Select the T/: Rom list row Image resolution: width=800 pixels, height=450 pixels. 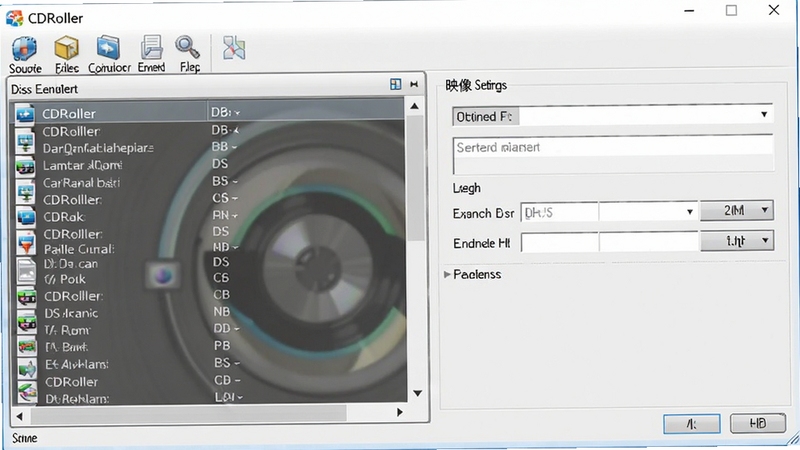pyautogui.click(x=211, y=330)
